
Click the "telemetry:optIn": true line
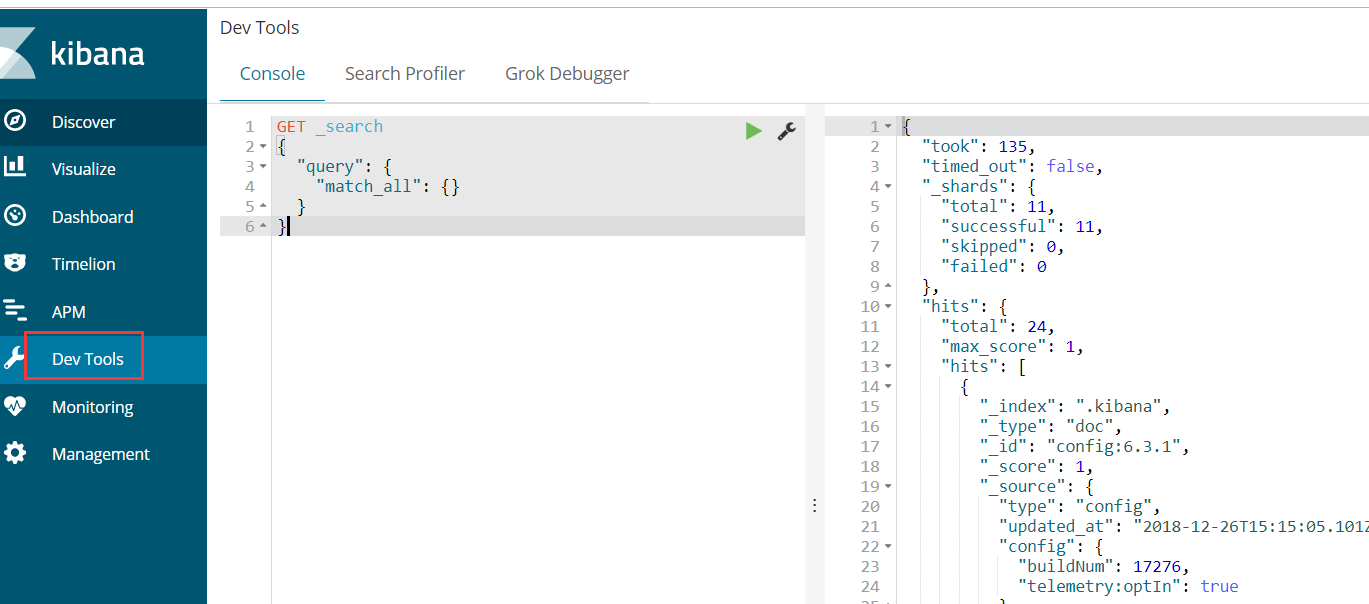click(x=1128, y=587)
